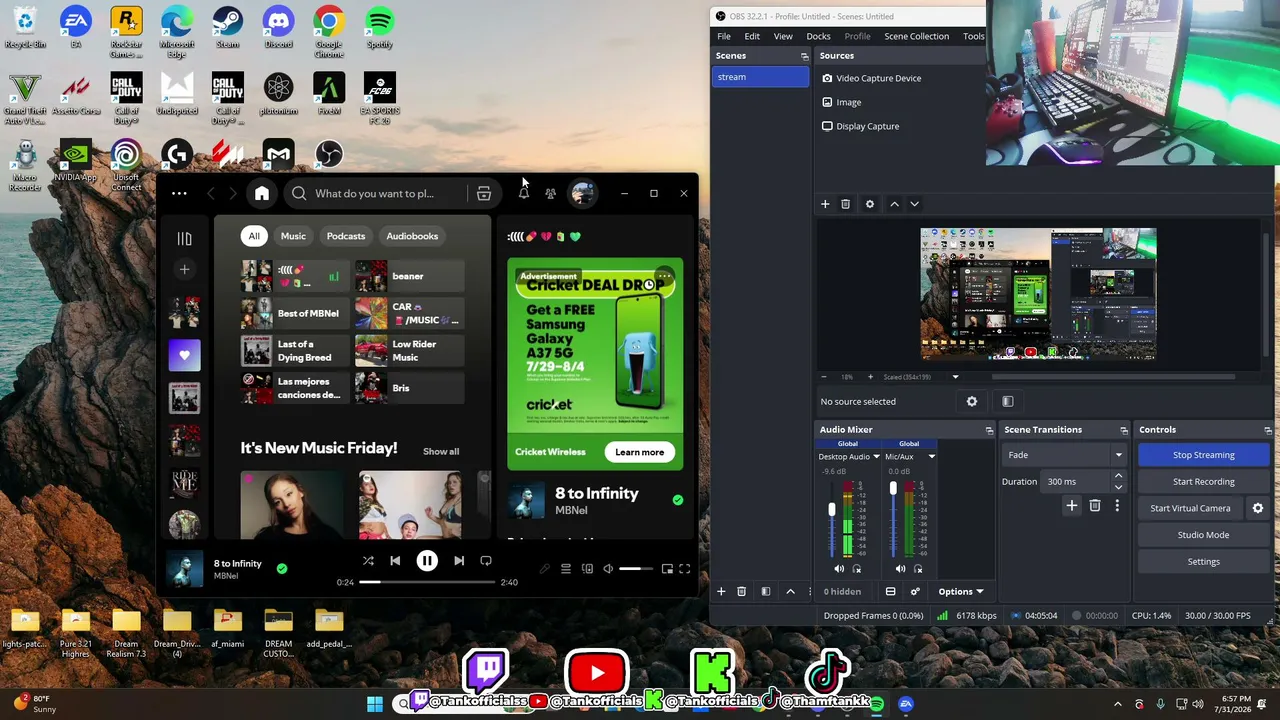Open the Fade transition dropdown

pyautogui.click(x=1064, y=455)
